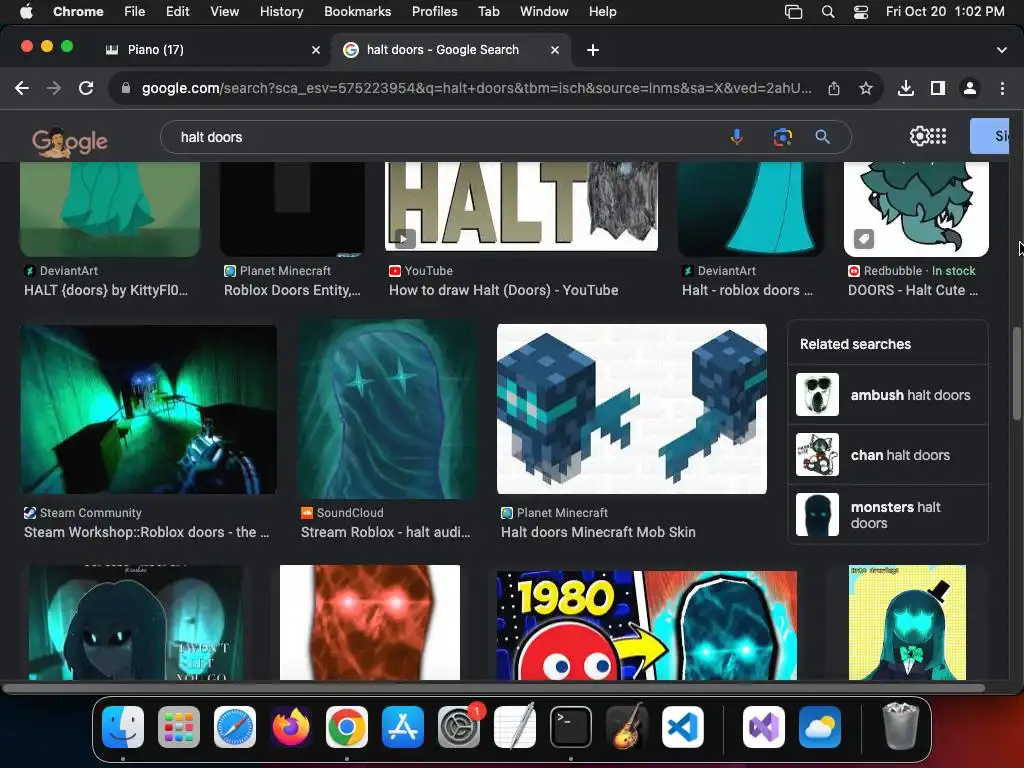Open the Profiles menu
This screenshot has width=1024, height=768.
[434, 11]
